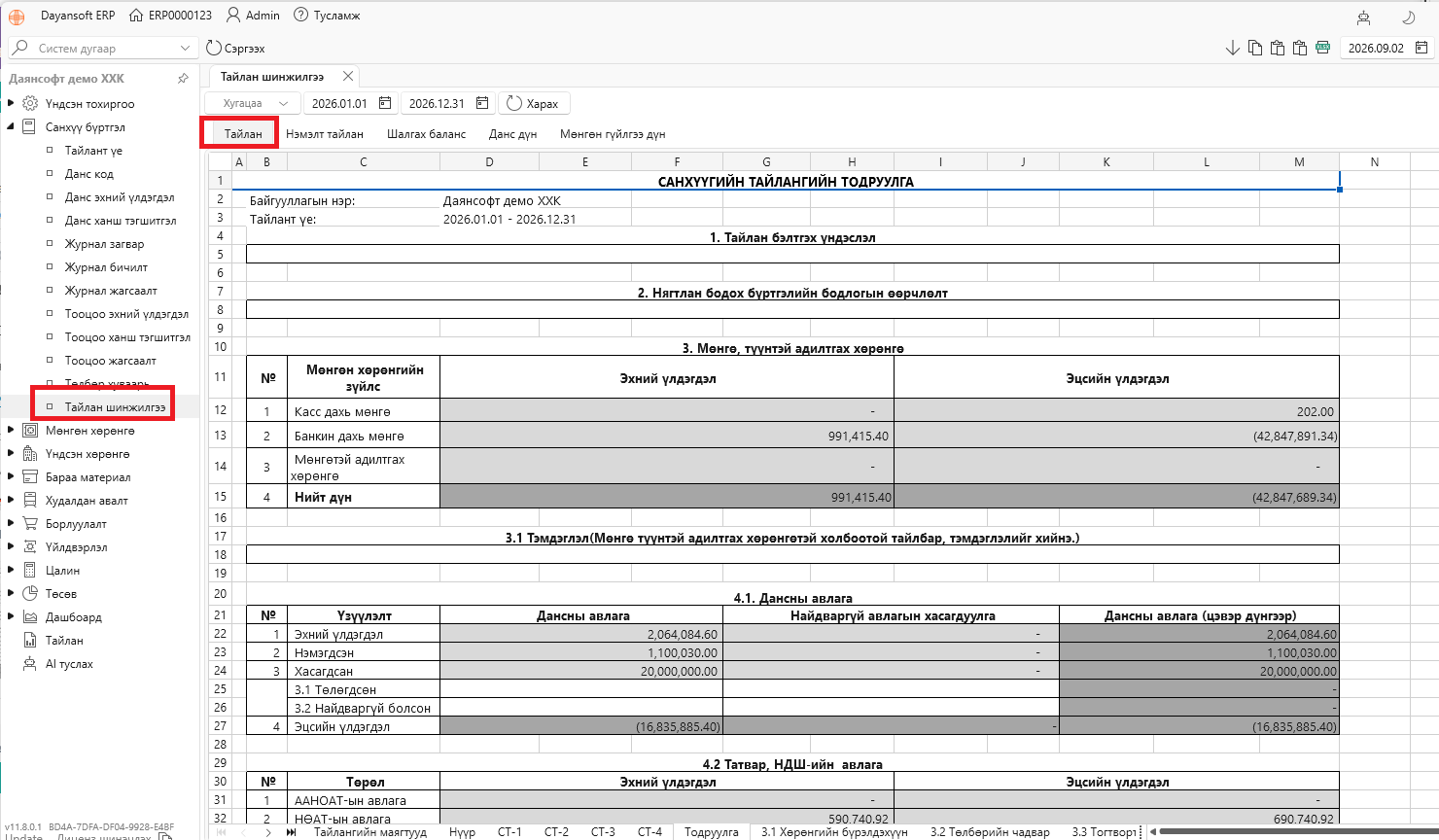Open Данс код in the sidebar

(89, 174)
